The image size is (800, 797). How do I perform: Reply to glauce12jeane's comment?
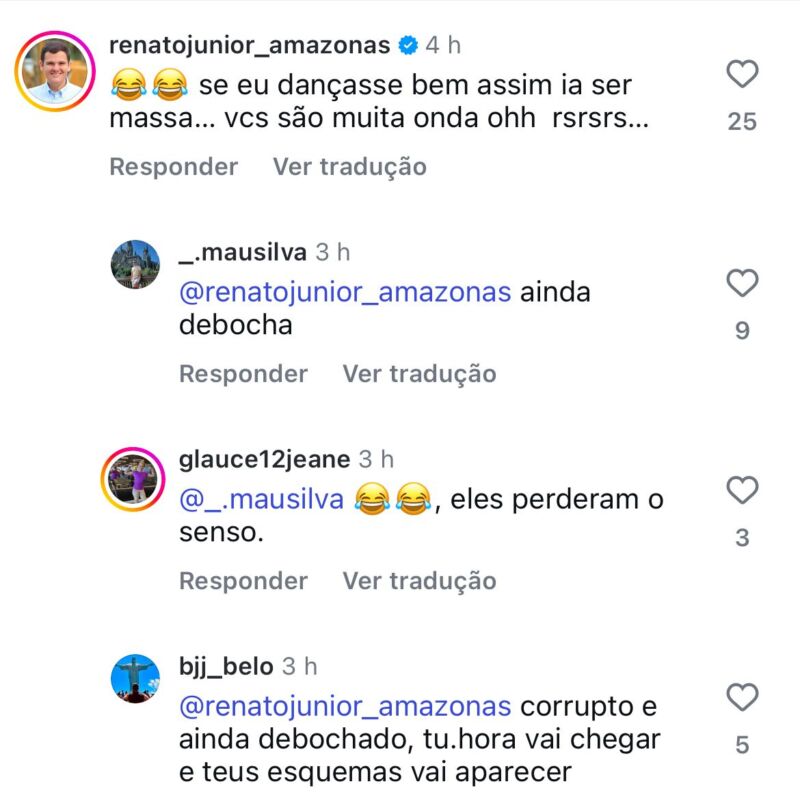click(x=243, y=580)
